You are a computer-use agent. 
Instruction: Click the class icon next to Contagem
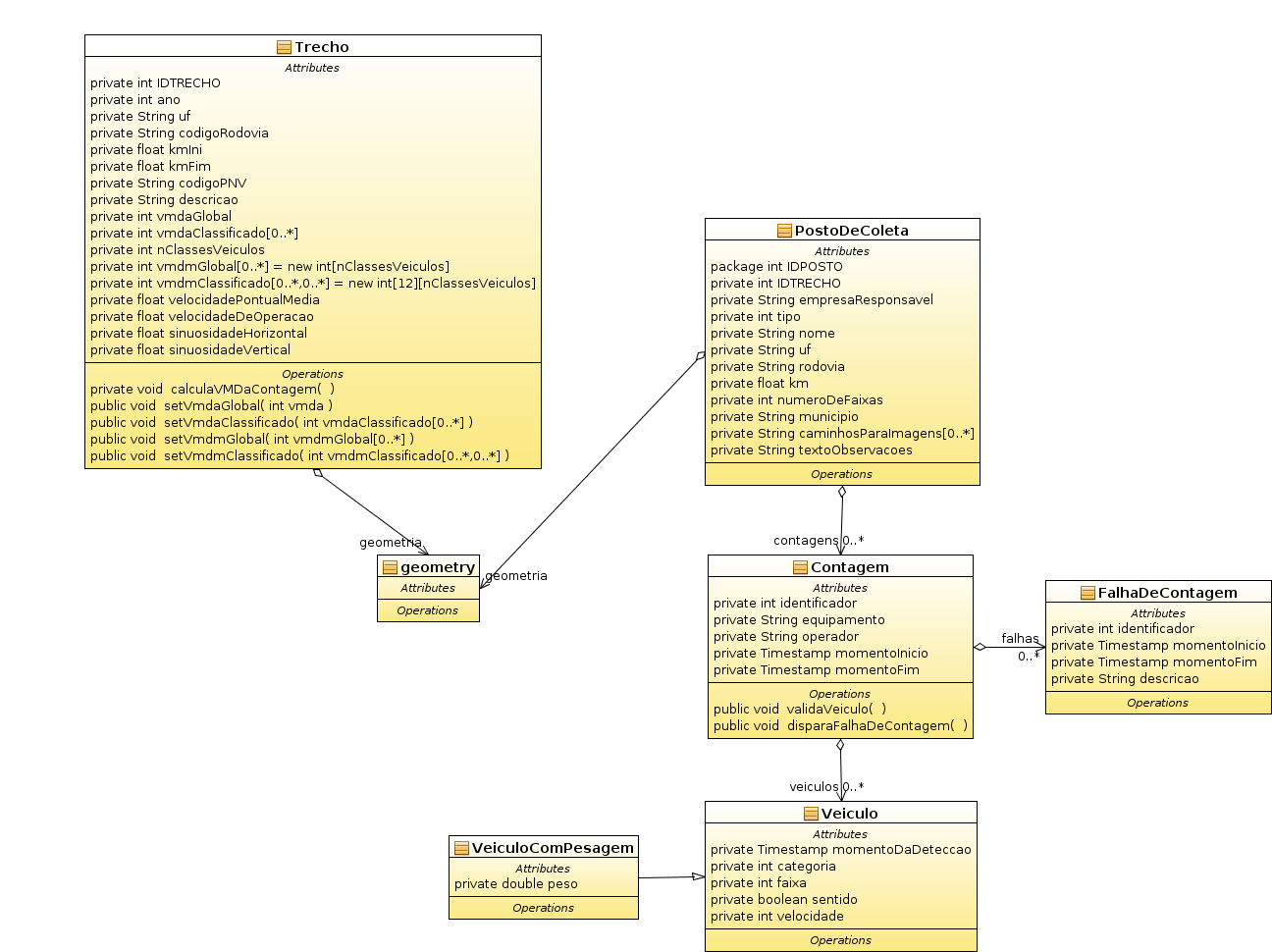click(800, 567)
